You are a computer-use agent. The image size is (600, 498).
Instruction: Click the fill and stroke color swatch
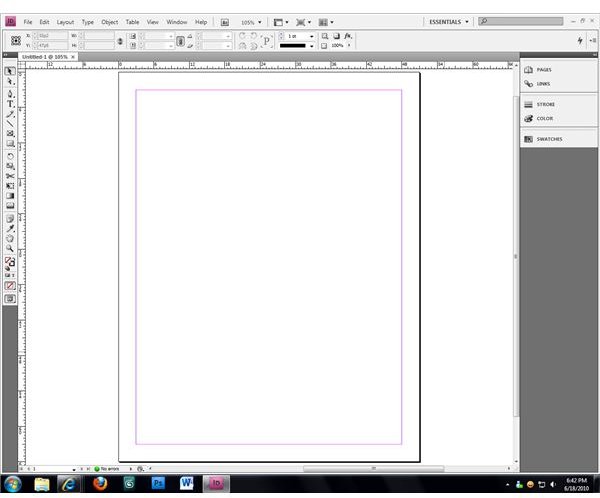(10, 262)
